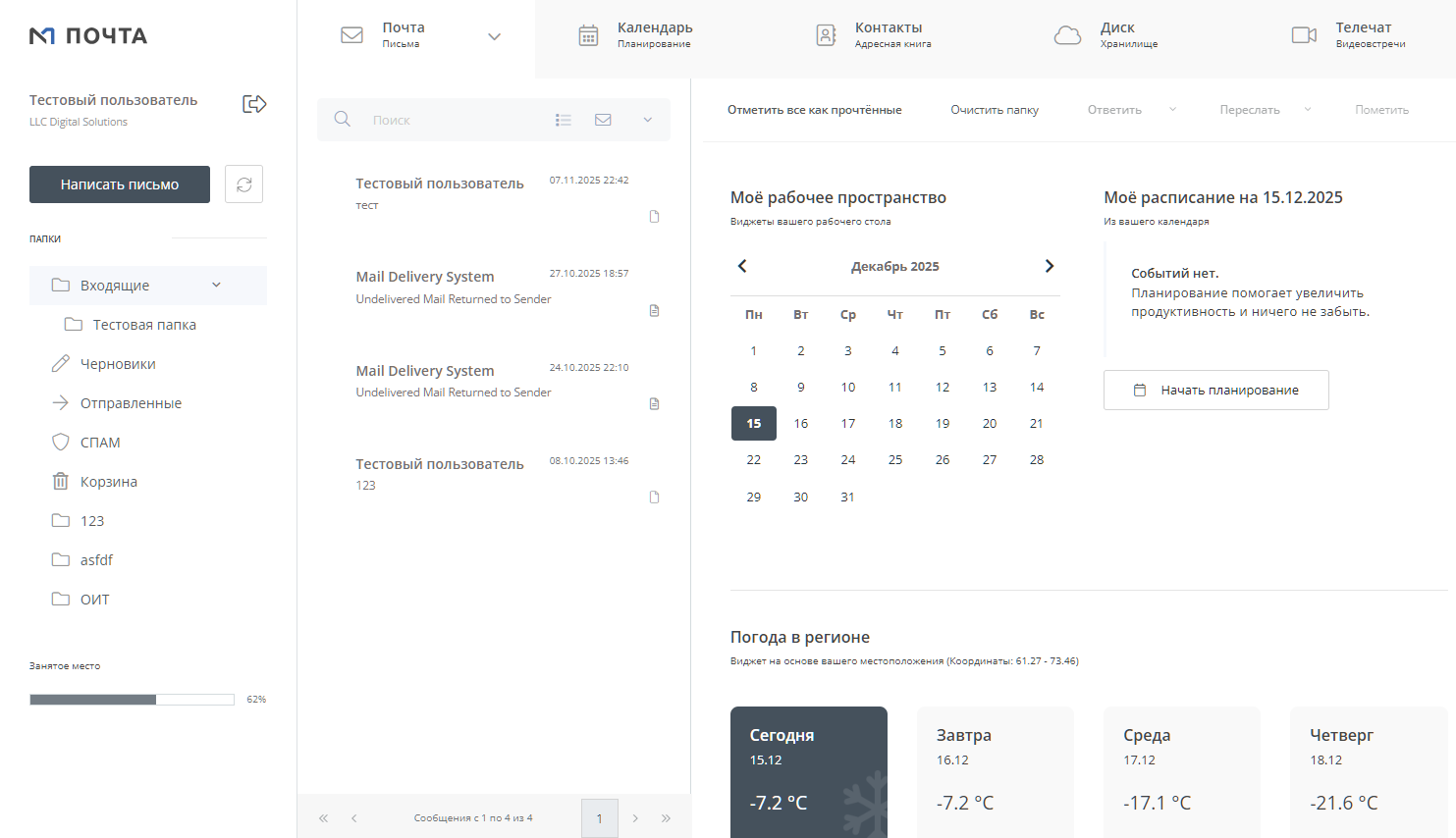Select December 1 in the calendar
Screen dimensions: 1456x838
[754, 351]
